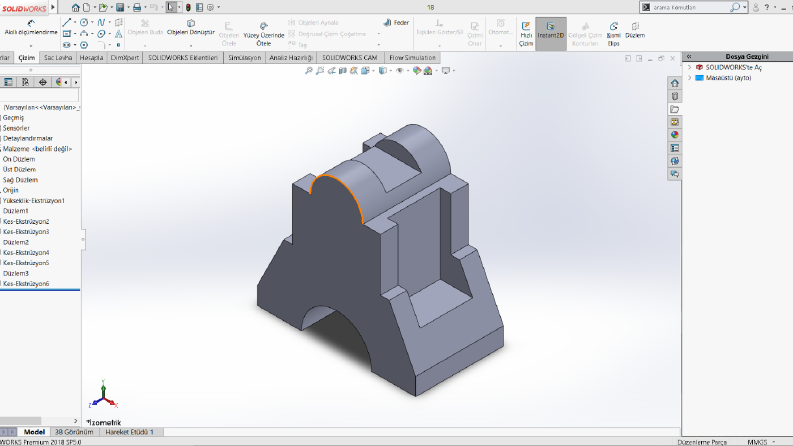Save the part with the Save icon
The height and width of the screenshot is (446, 793).
pyautogui.click(x=120, y=7)
